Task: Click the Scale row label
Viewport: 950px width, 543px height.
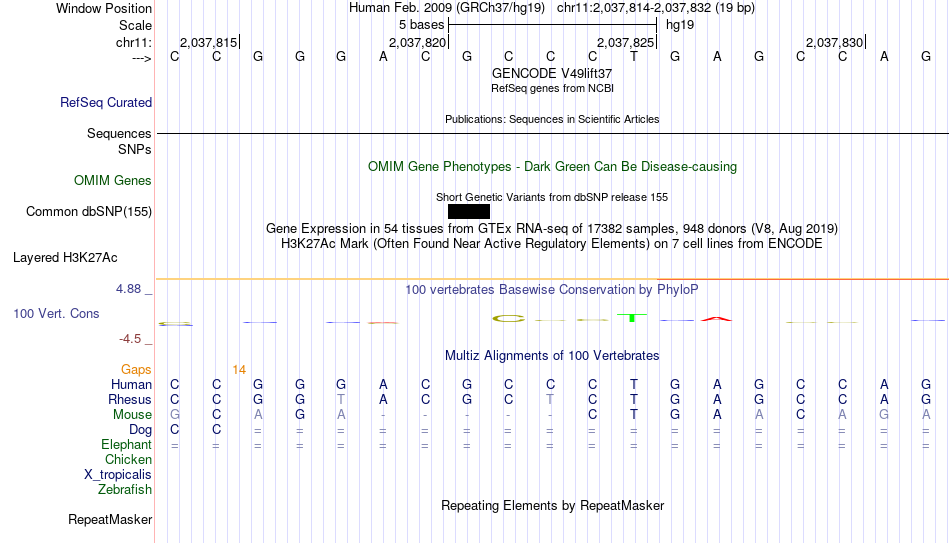Action: coord(136,25)
